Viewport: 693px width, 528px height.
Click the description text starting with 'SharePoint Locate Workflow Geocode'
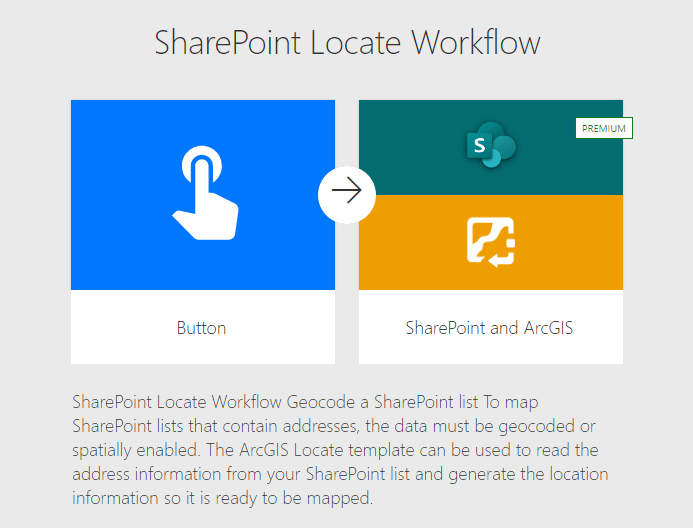point(340,450)
